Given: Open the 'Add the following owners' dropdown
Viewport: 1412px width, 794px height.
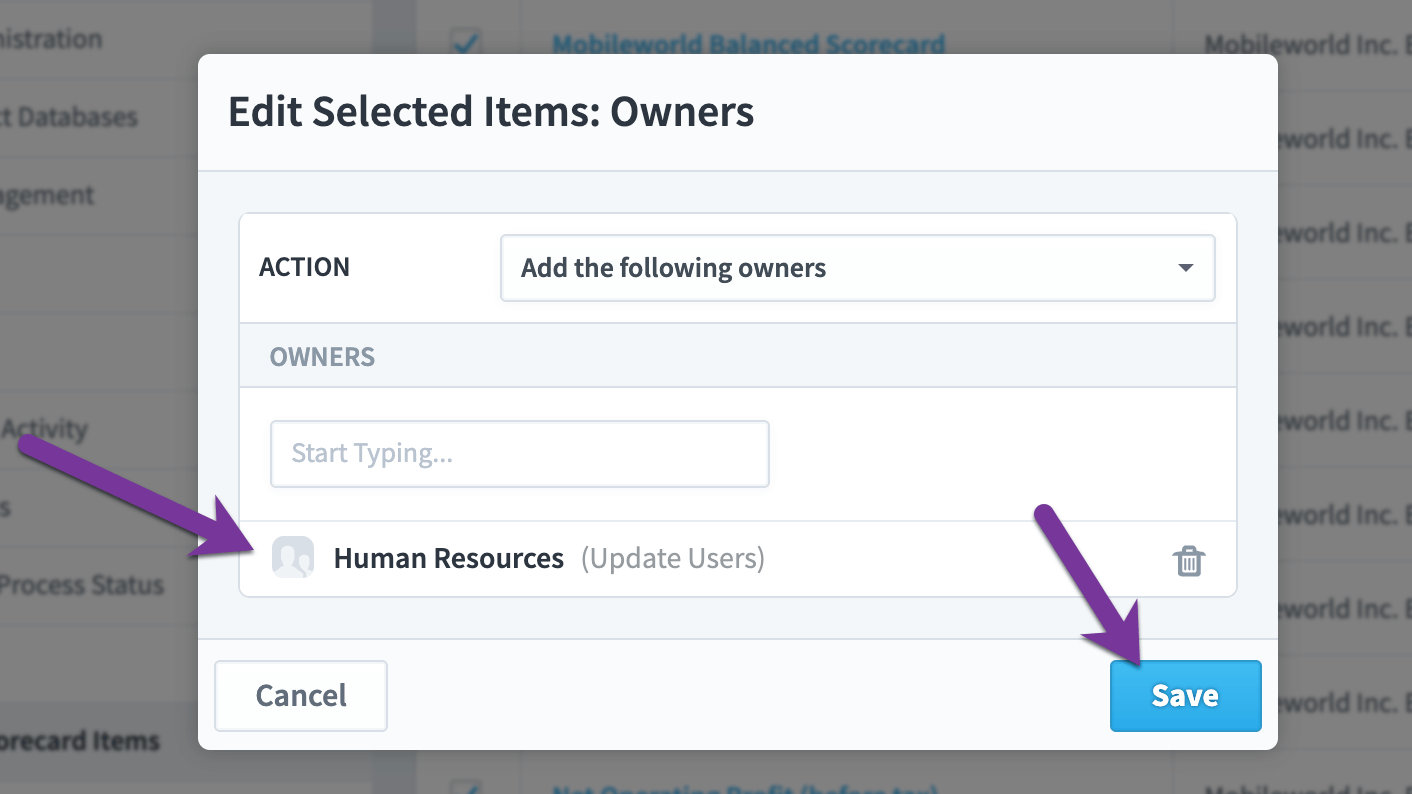Looking at the screenshot, I should point(858,268).
